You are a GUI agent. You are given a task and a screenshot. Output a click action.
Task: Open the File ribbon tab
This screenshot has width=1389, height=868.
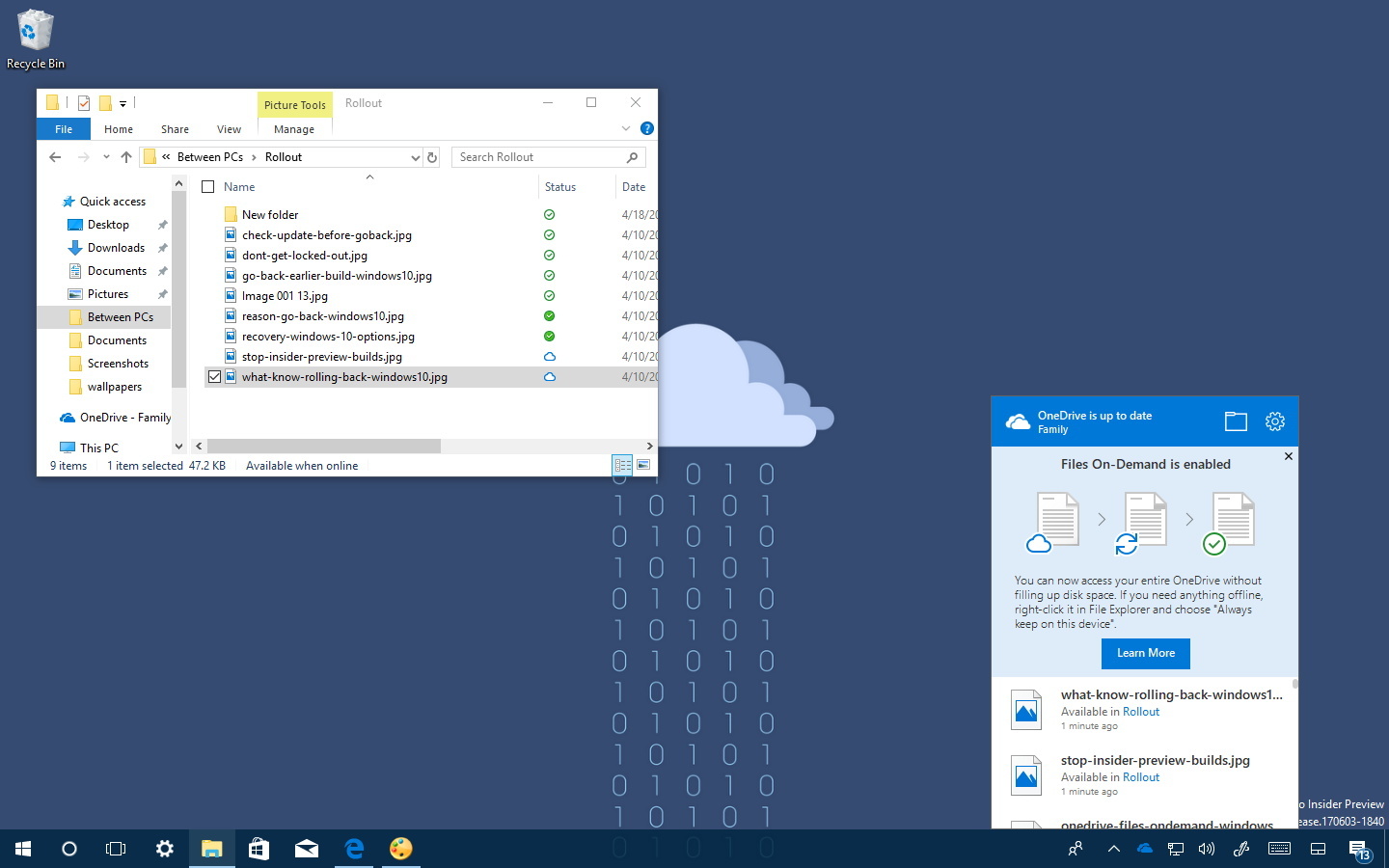[x=64, y=129]
